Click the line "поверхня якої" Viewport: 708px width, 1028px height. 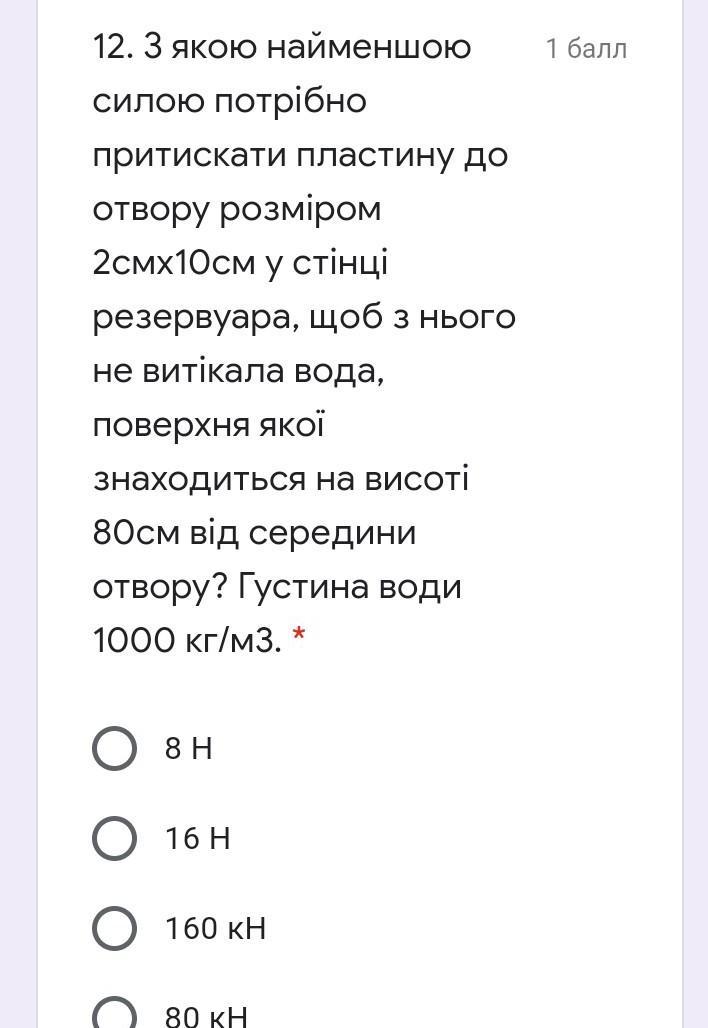[208, 425]
